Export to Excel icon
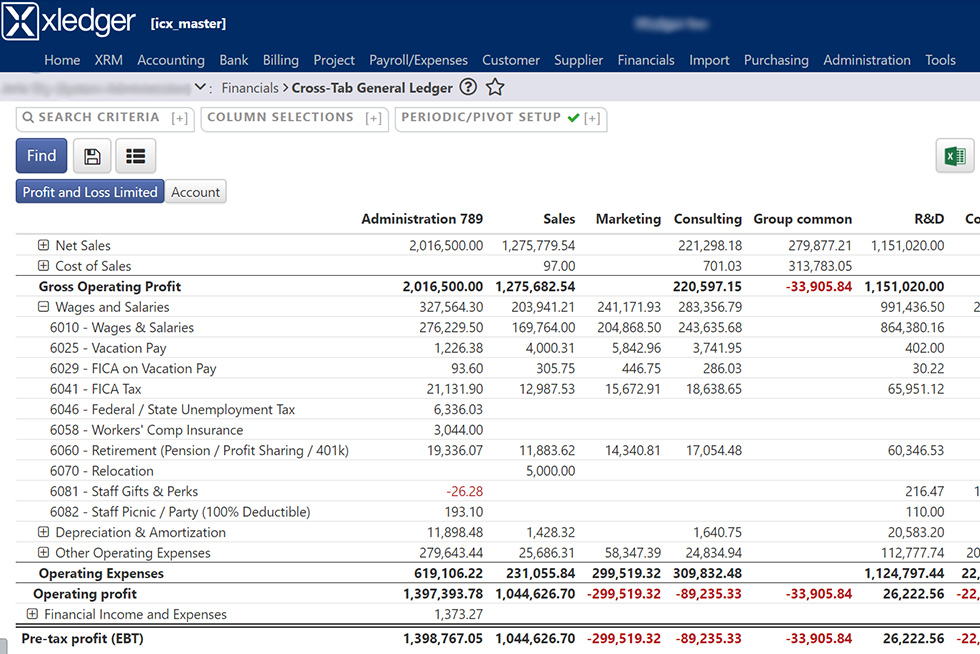 pos(954,155)
